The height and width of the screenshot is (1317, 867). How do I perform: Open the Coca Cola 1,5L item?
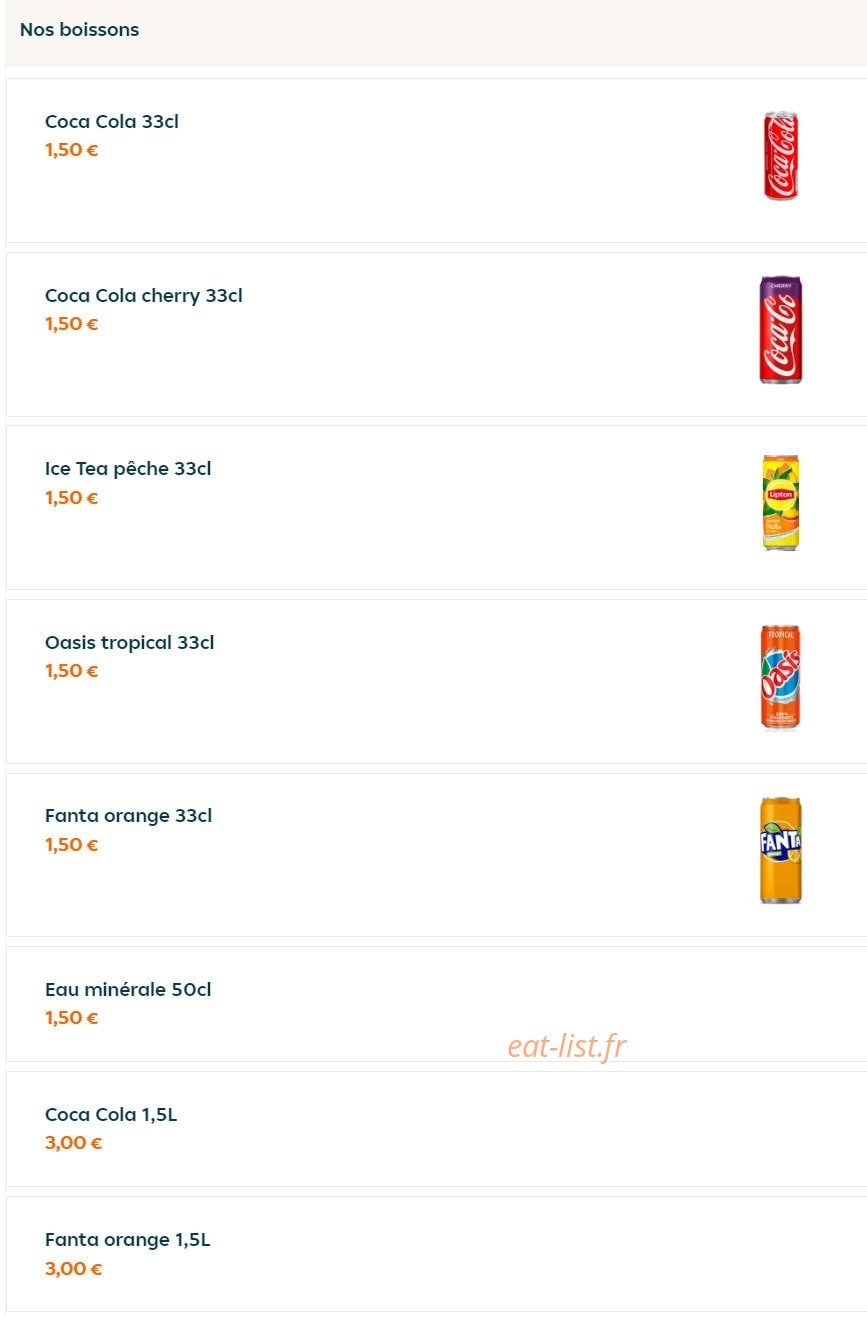(437, 1129)
